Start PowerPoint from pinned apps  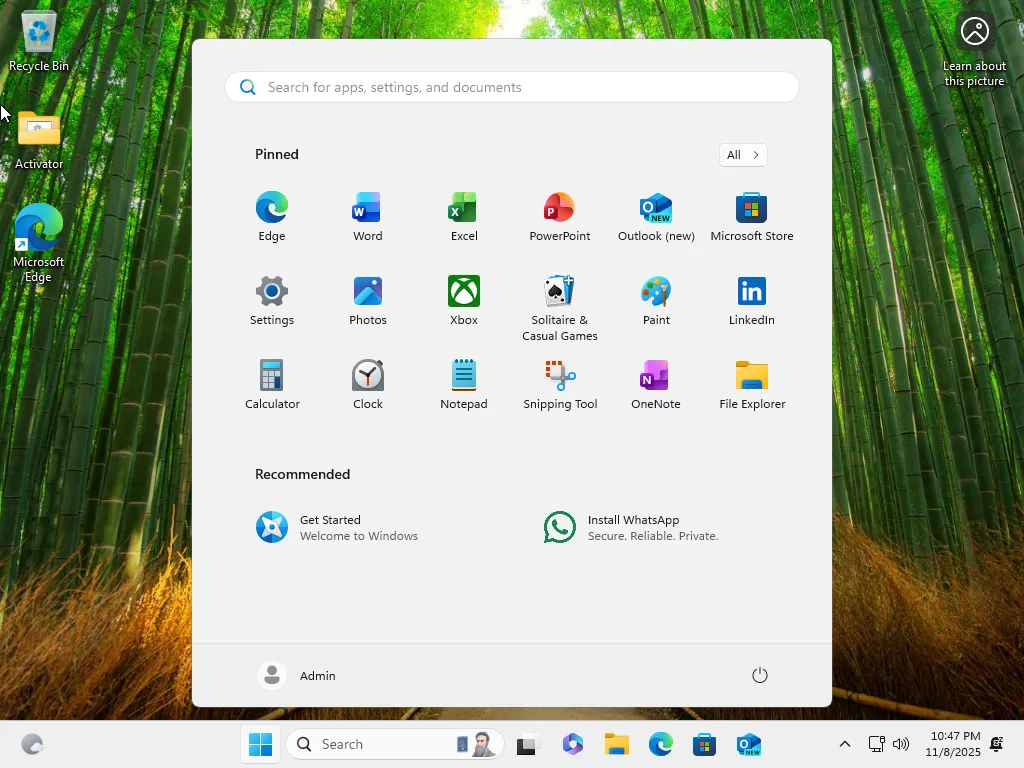[560, 216]
